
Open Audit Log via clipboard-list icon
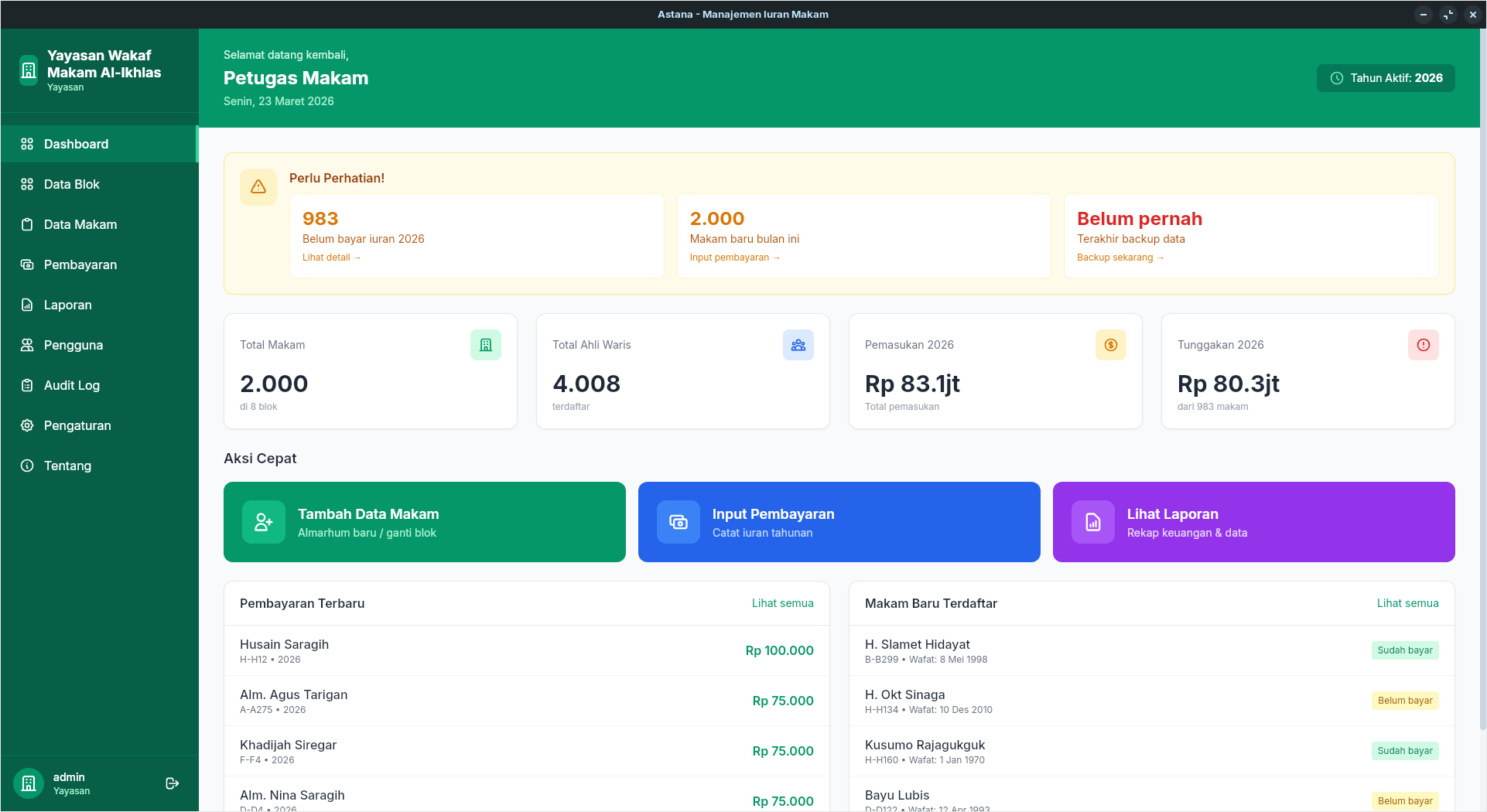click(27, 385)
